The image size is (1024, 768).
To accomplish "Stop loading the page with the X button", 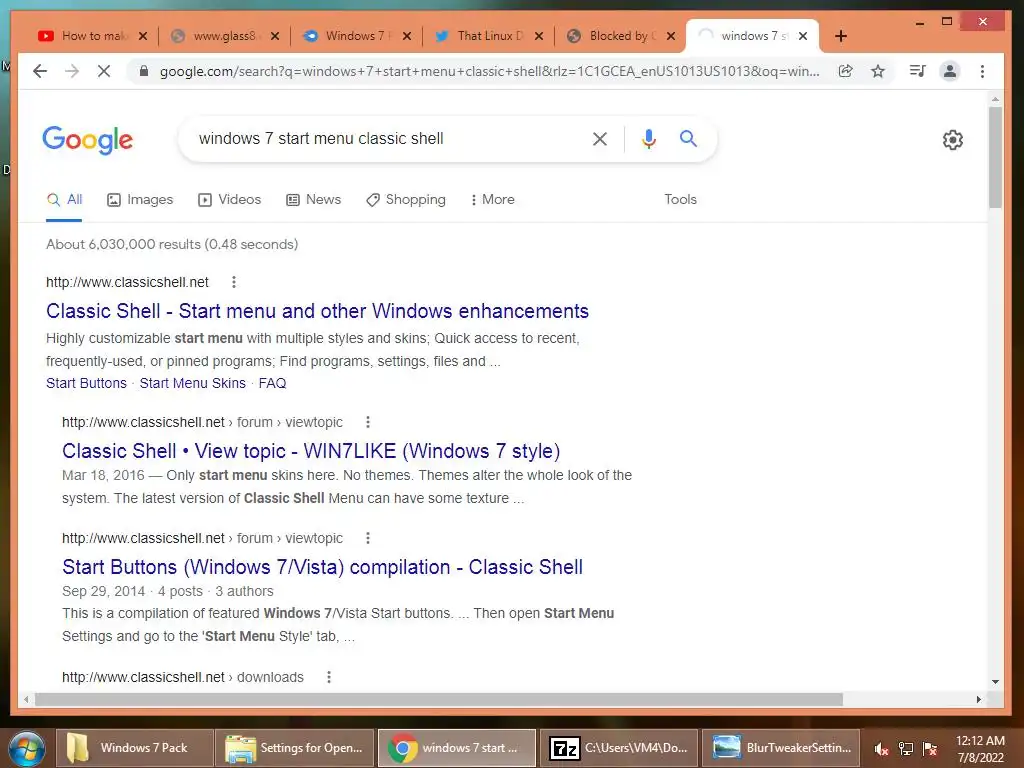I will coord(104,71).
